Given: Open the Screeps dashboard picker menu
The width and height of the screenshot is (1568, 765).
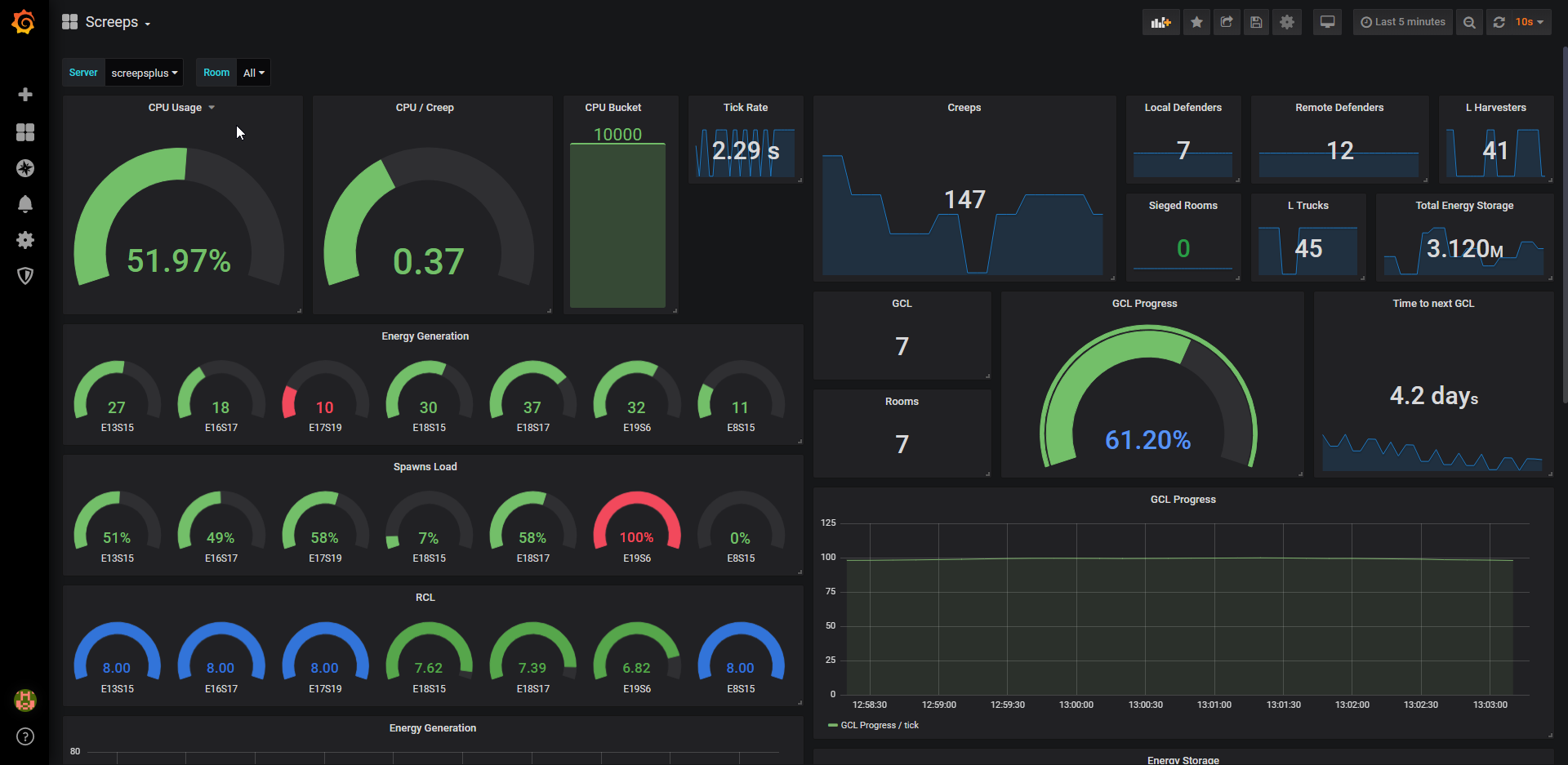Looking at the screenshot, I should tap(114, 22).
